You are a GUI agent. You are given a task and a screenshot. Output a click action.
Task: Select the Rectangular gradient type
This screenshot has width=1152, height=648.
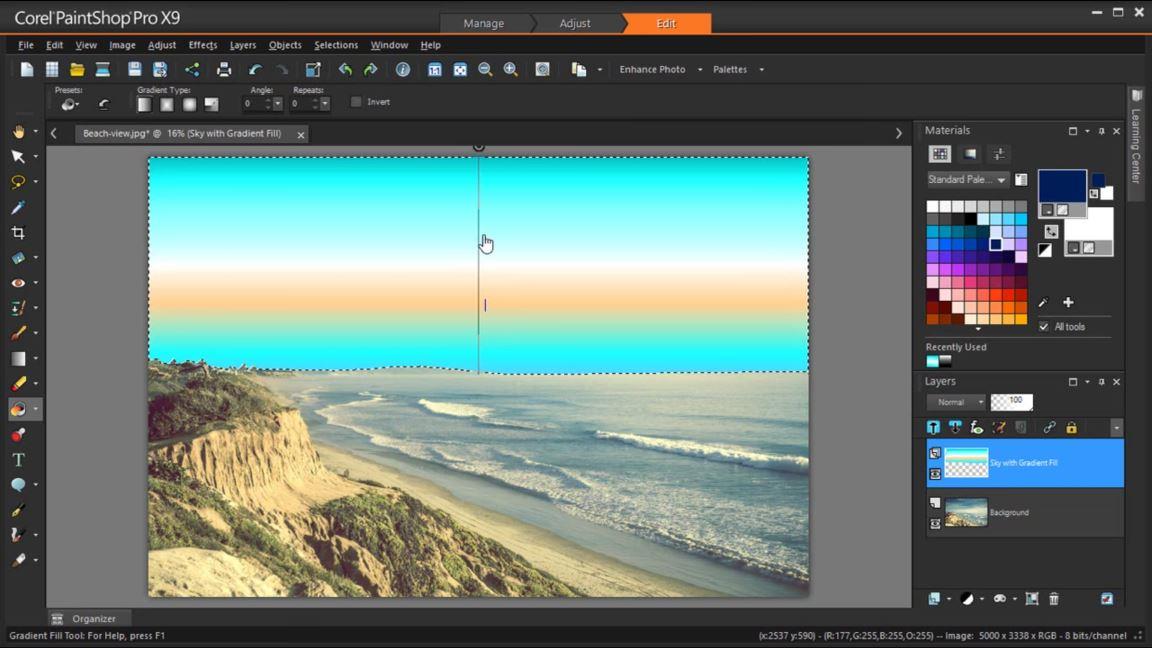click(167, 104)
